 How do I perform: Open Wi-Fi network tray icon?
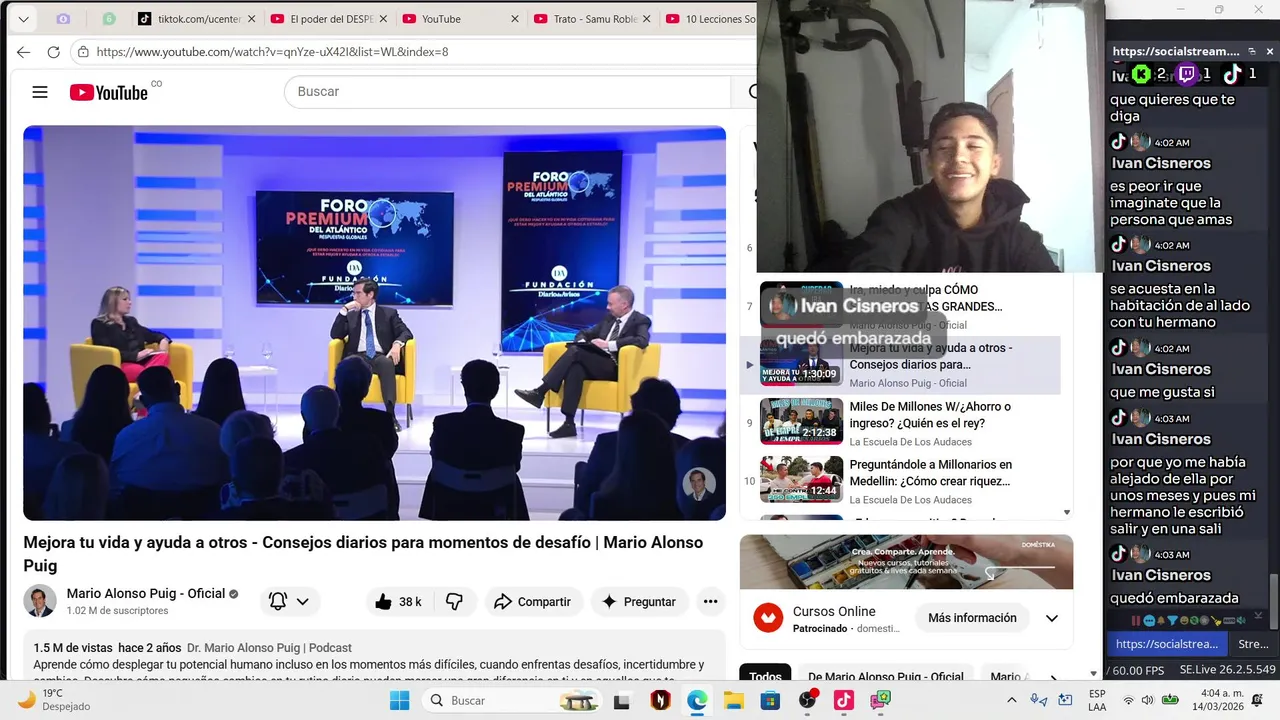click(1128, 700)
